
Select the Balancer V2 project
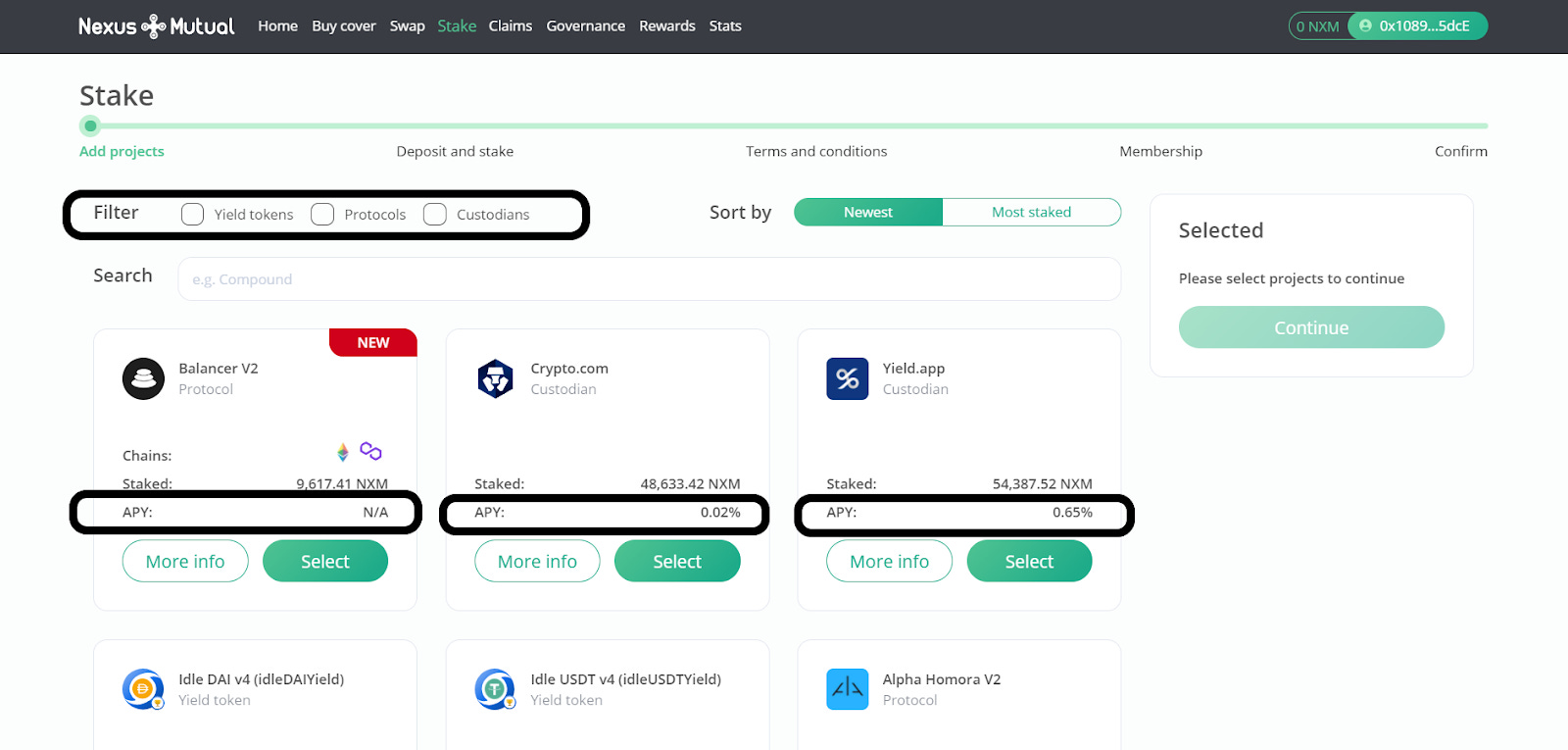[x=325, y=561]
